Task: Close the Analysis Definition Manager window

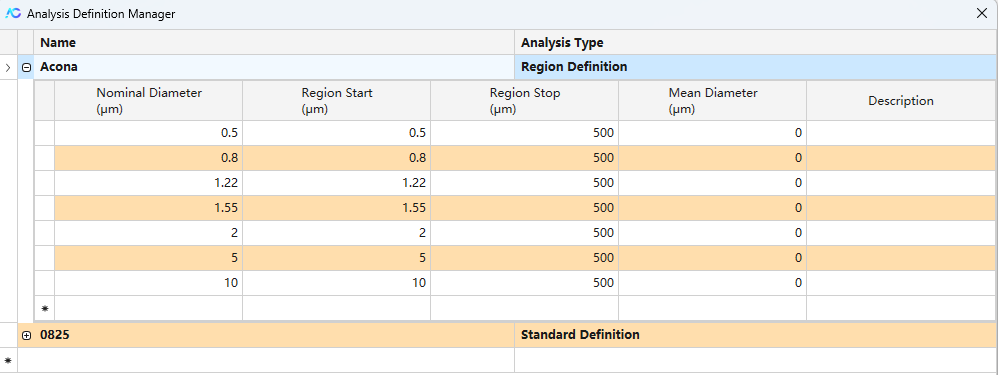Action: pyautogui.click(x=981, y=13)
